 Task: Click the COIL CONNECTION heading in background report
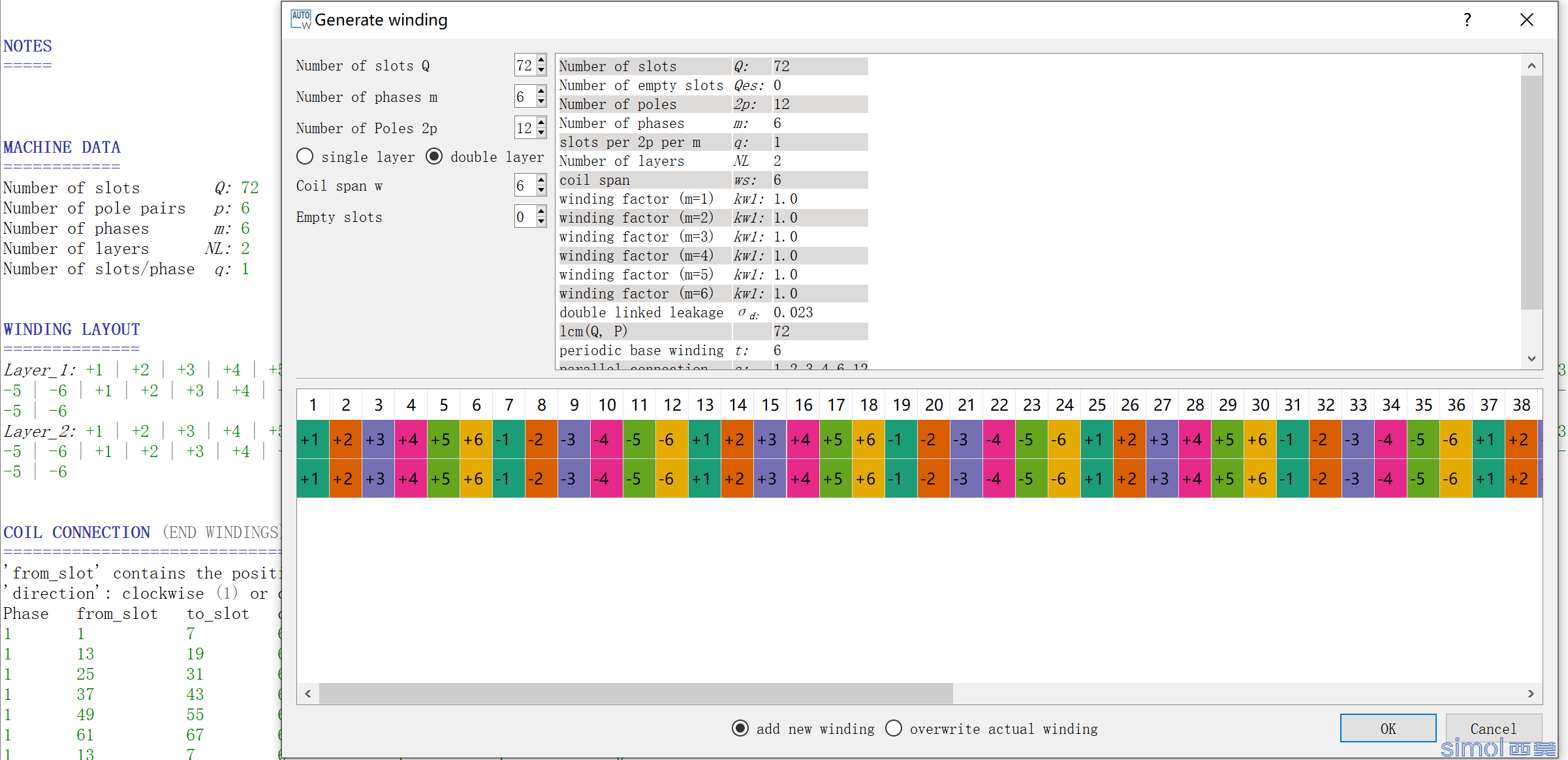click(x=76, y=532)
